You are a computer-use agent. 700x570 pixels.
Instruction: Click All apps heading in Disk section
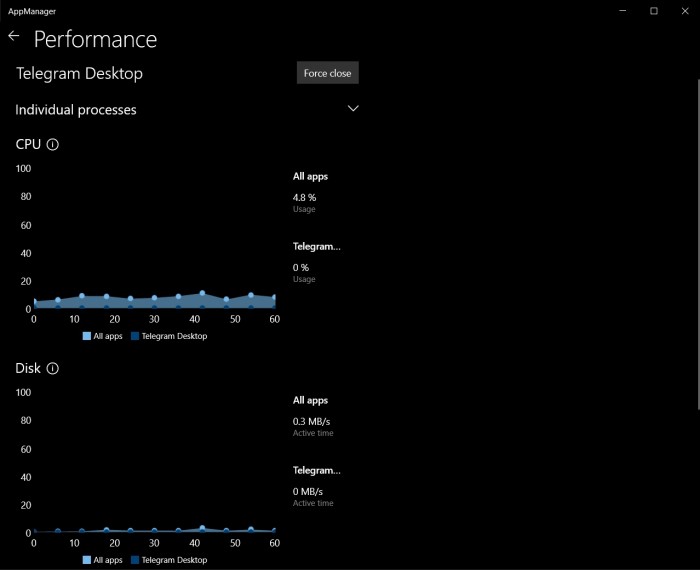[x=310, y=400]
